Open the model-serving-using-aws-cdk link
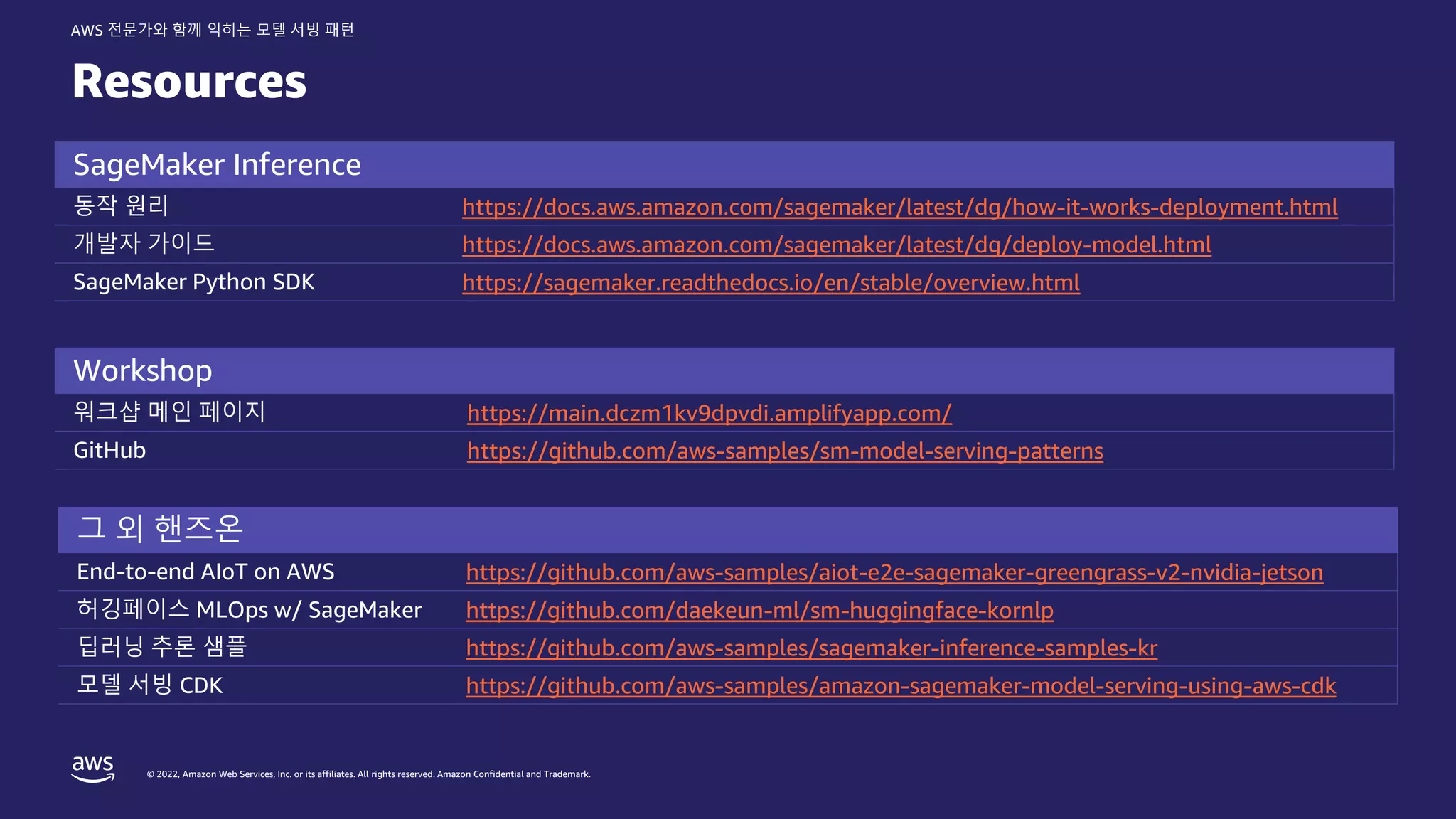Viewport: 1456px width, 819px height. click(x=901, y=685)
